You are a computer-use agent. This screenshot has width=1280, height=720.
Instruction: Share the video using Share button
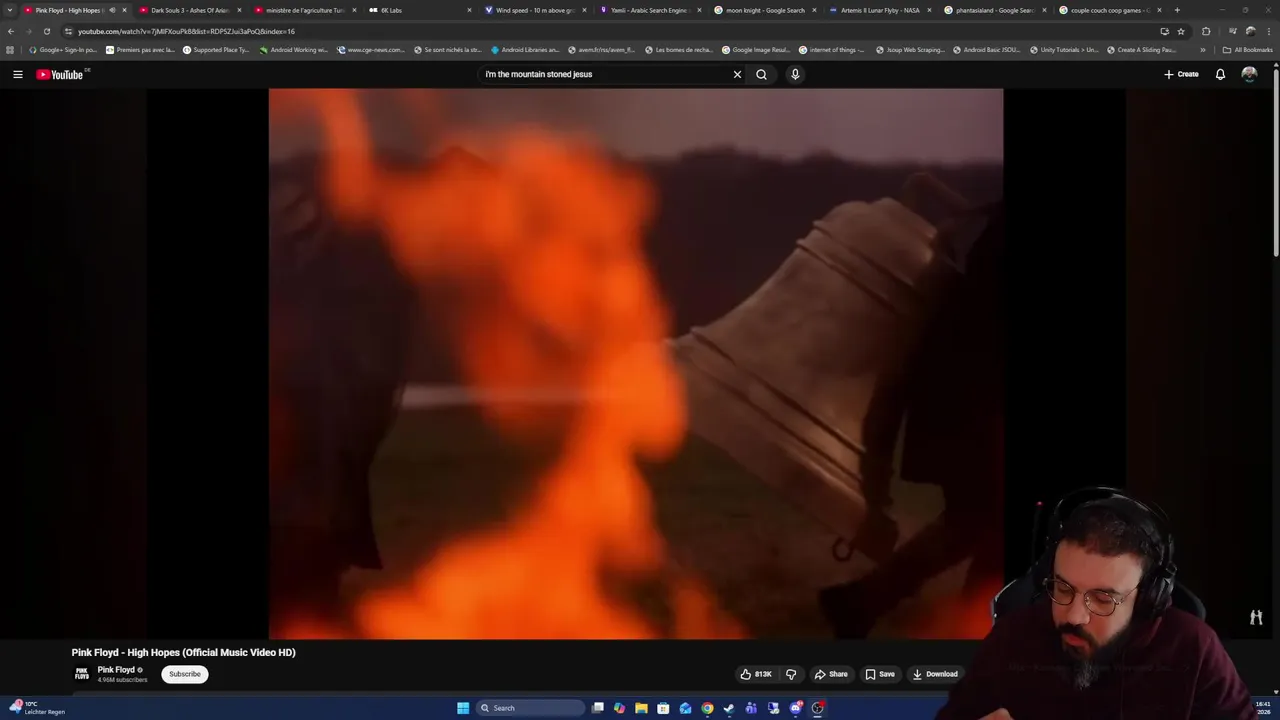(831, 674)
